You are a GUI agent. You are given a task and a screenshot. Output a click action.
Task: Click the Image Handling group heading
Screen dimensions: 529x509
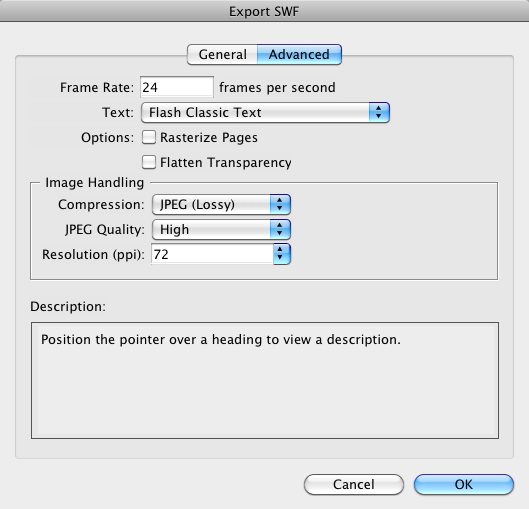(x=95, y=182)
